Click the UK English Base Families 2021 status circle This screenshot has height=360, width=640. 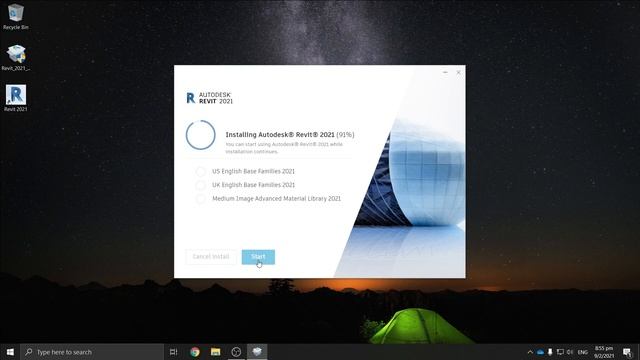click(200, 185)
